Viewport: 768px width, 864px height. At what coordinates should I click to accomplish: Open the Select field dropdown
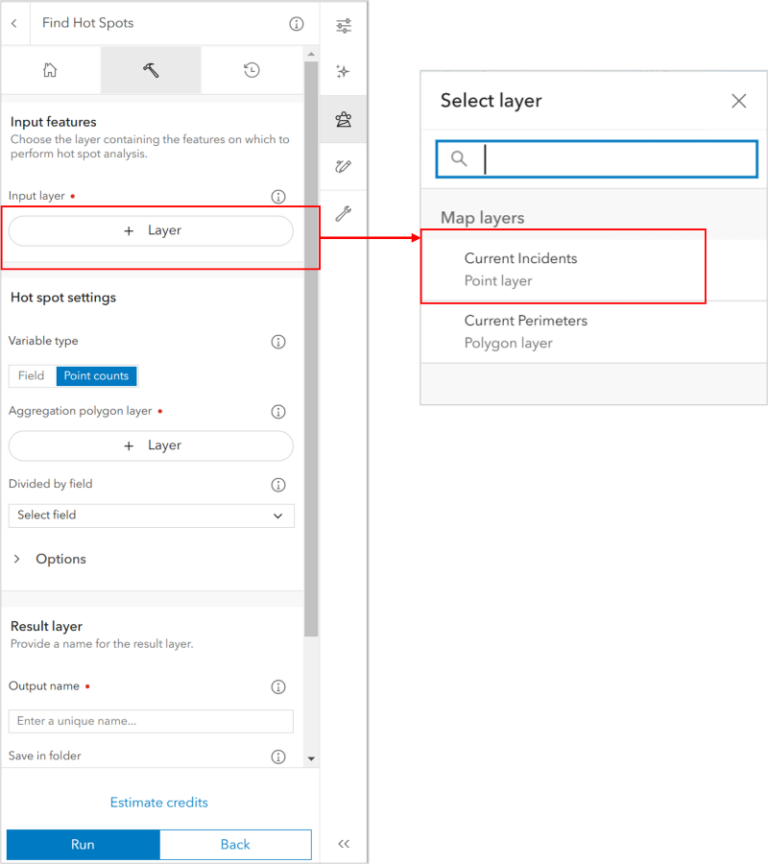point(152,516)
